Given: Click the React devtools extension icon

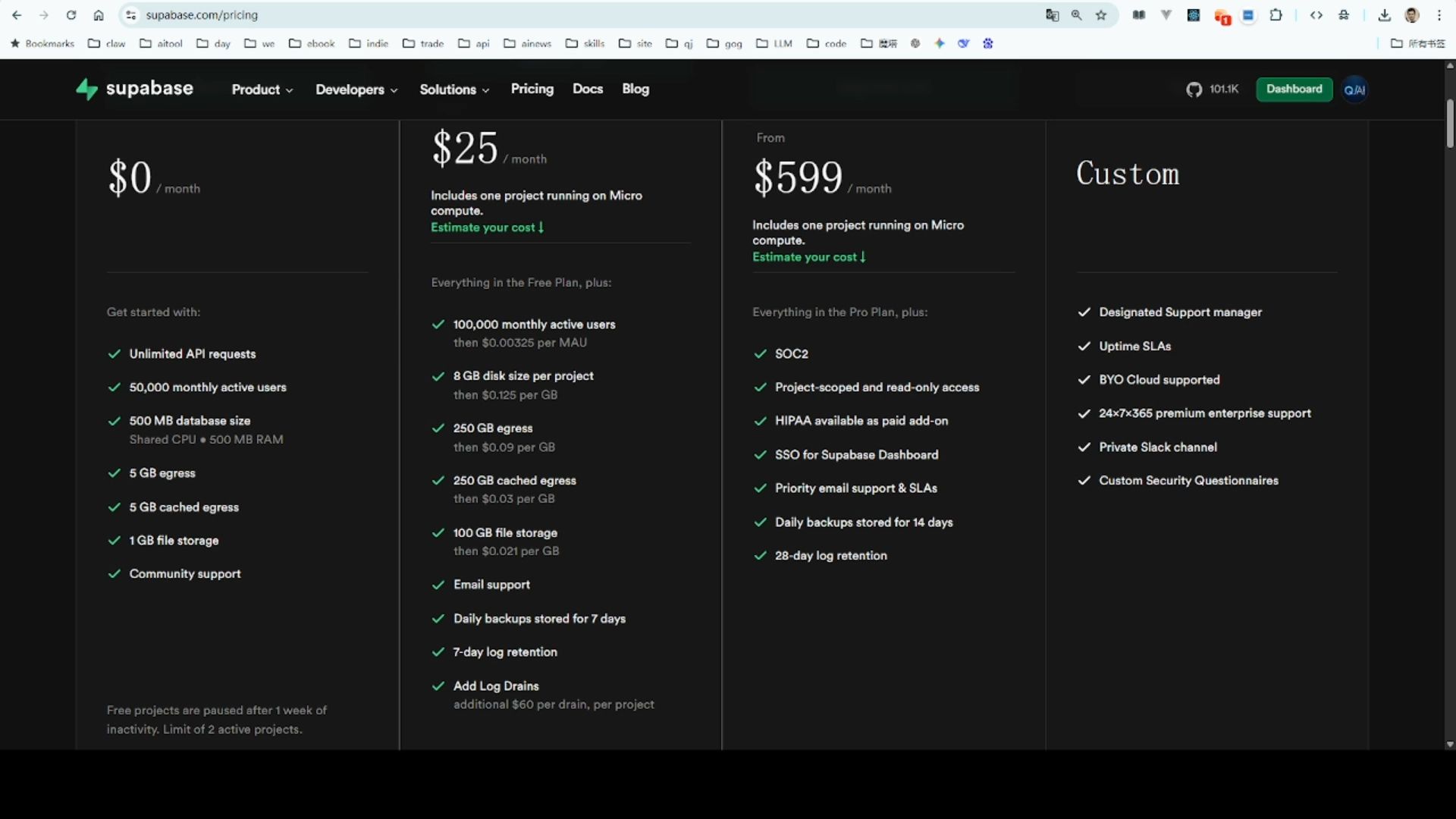Looking at the screenshot, I should (1194, 15).
